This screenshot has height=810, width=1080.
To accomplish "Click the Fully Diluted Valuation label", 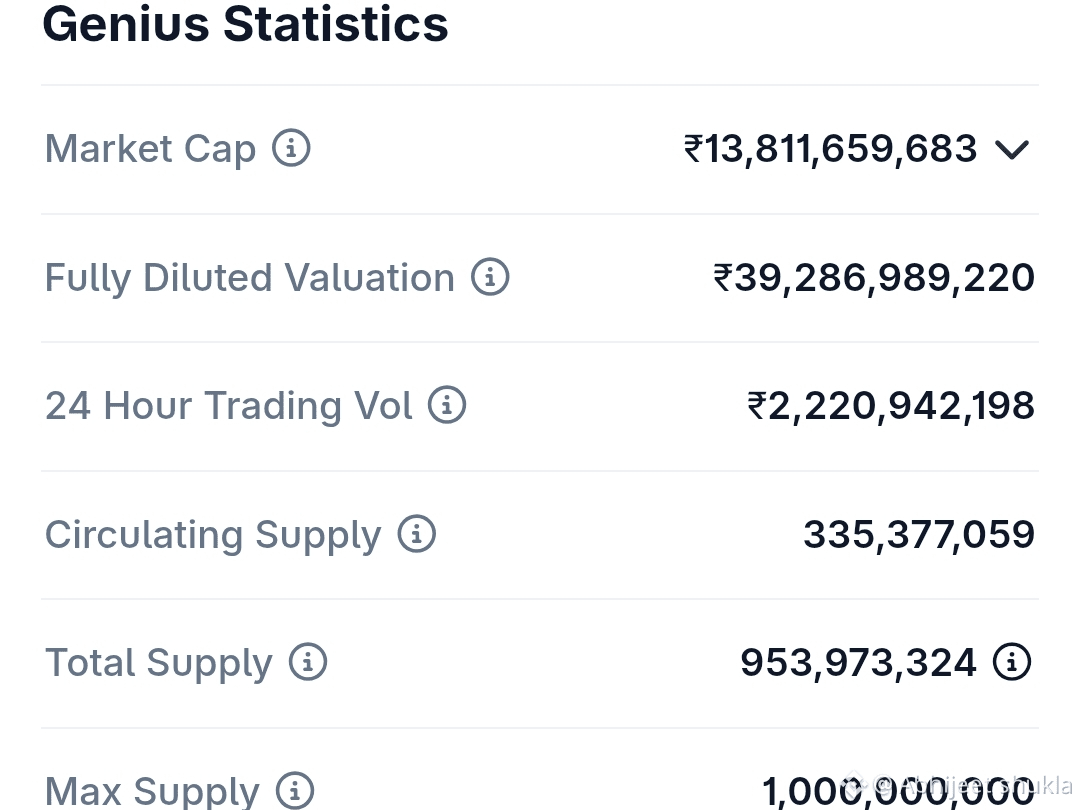I will tap(249, 278).
